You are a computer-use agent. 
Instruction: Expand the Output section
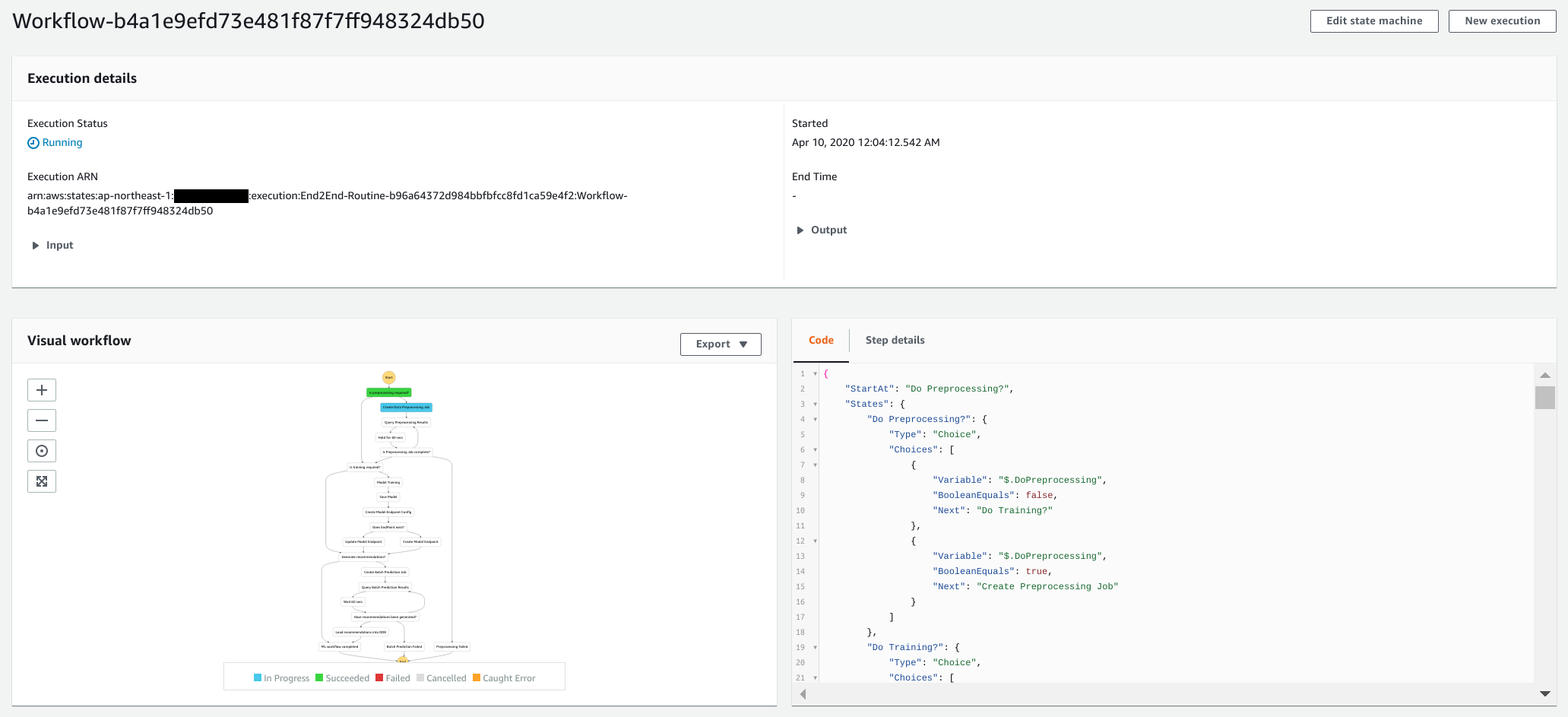(x=800, y=230)
